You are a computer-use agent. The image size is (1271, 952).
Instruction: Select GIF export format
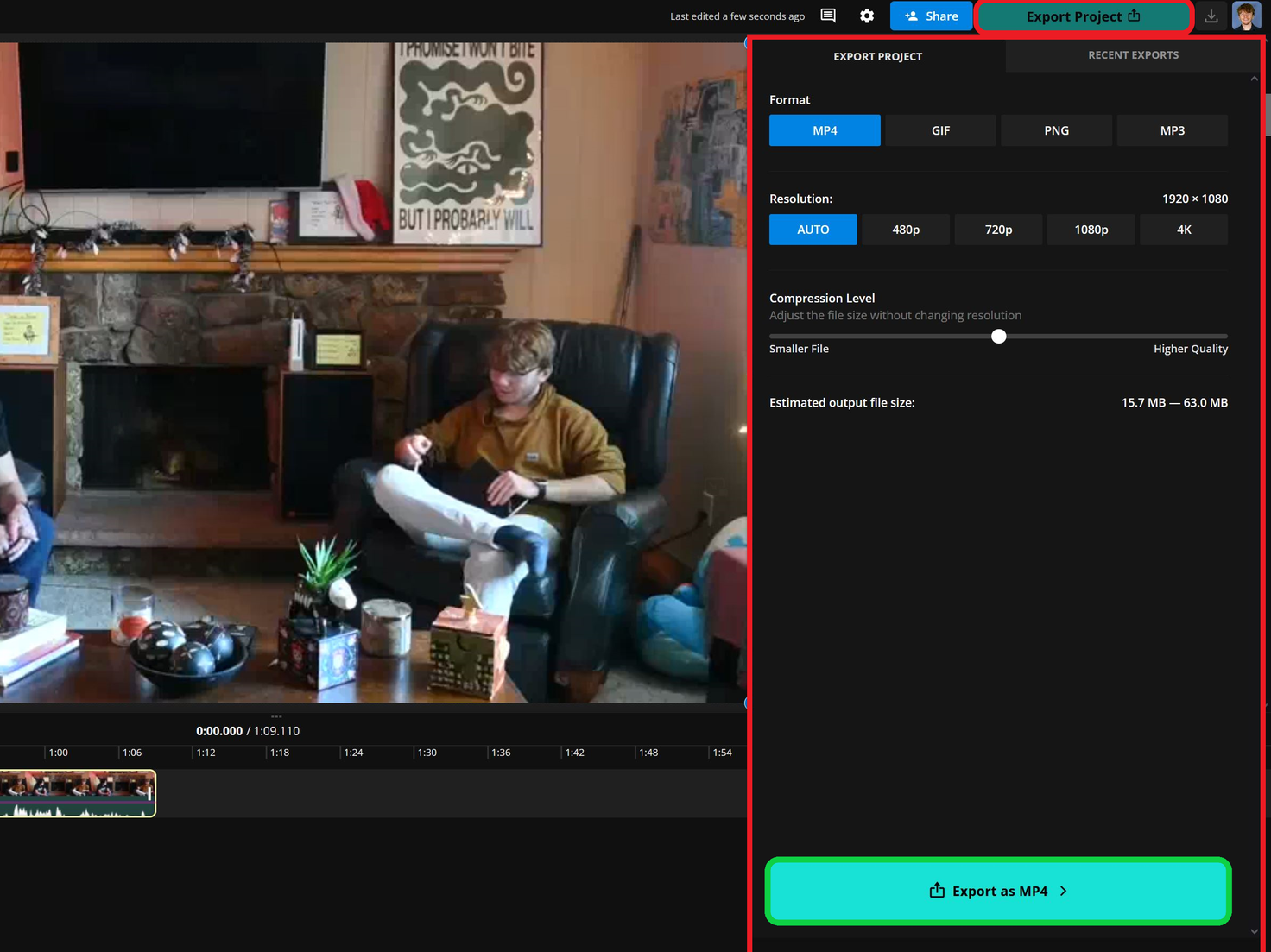[x=940, y=130]
